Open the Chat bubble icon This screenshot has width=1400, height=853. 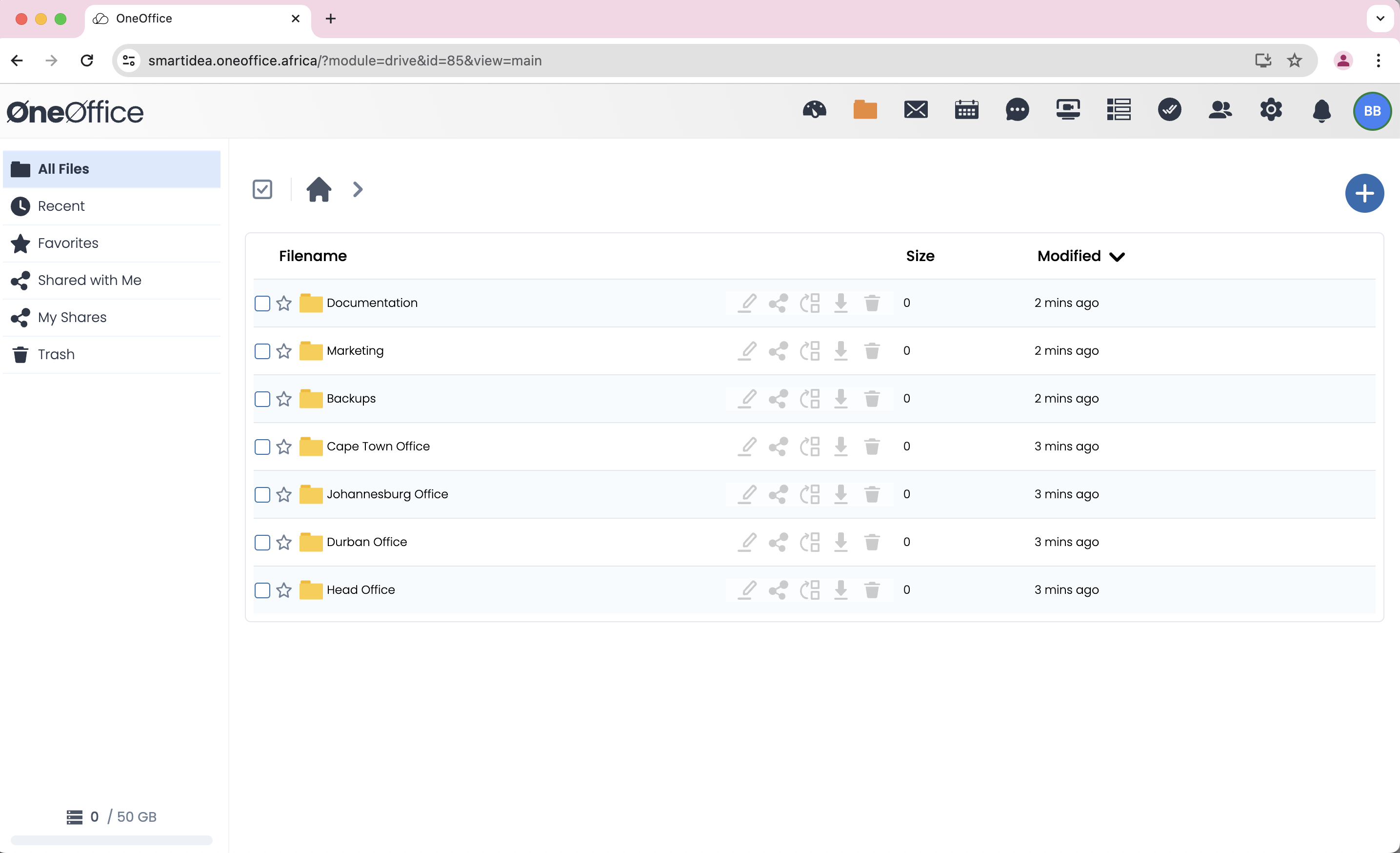1017,110
